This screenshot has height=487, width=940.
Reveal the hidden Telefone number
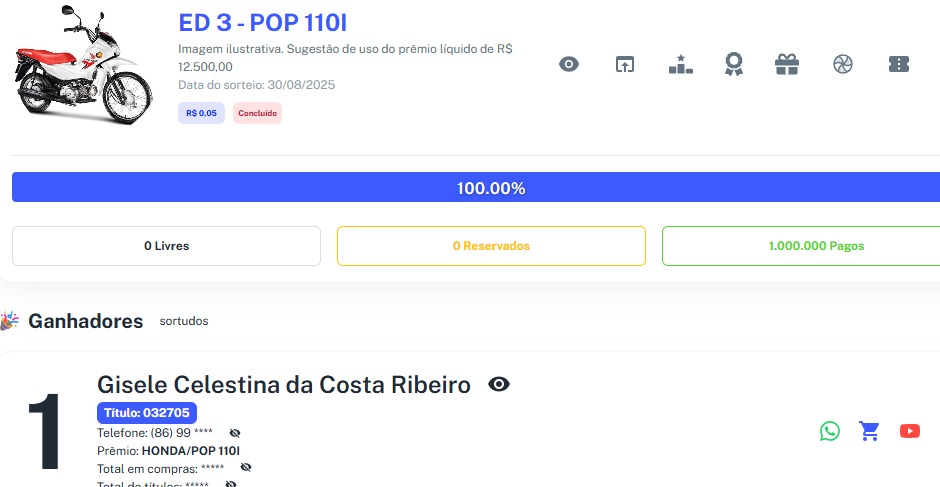pyautogui.click(x=235, y=433)
